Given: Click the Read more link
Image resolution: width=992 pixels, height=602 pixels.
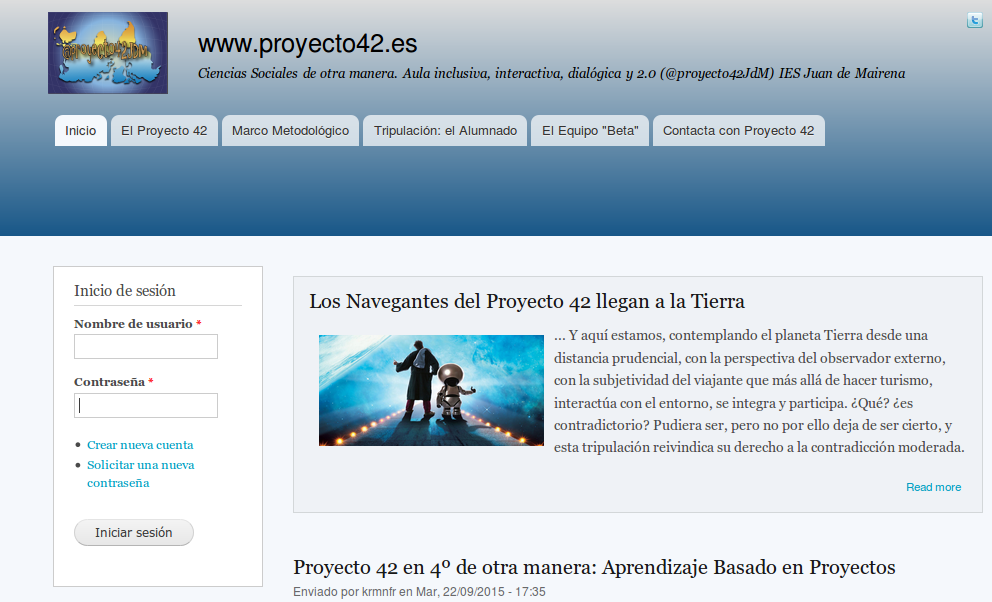Looking at the screenshot, I should tap(933, 487).
